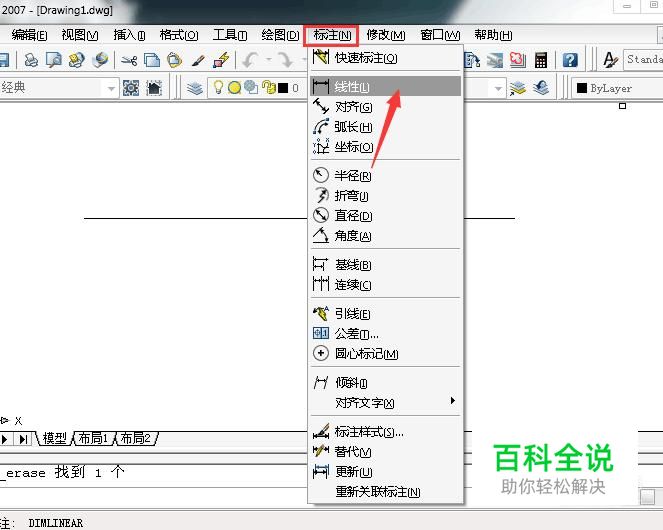This screenshot has height=530, width=663.
Task: Select 对齐(G) aligned dimension
Action: click(386, 107)
